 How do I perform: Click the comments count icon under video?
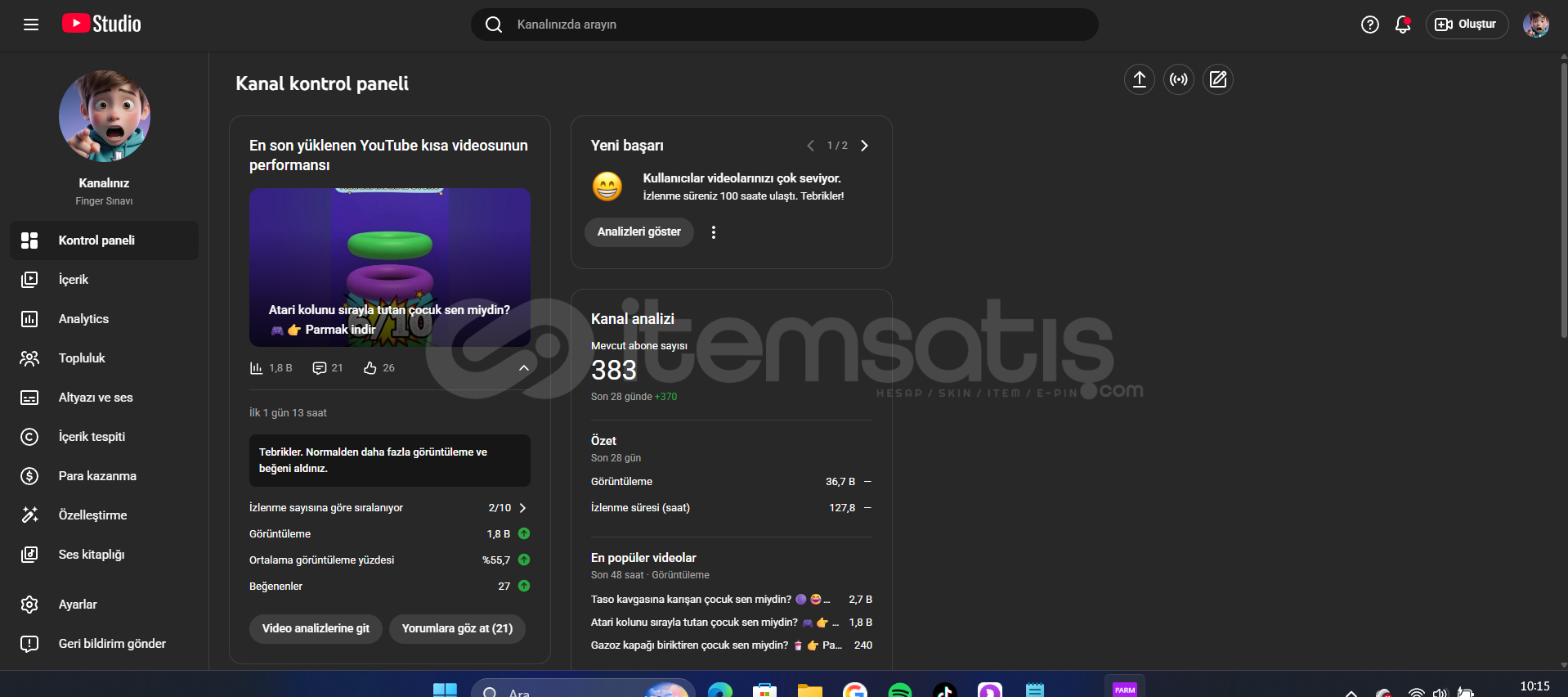click(x=320, y=368)
